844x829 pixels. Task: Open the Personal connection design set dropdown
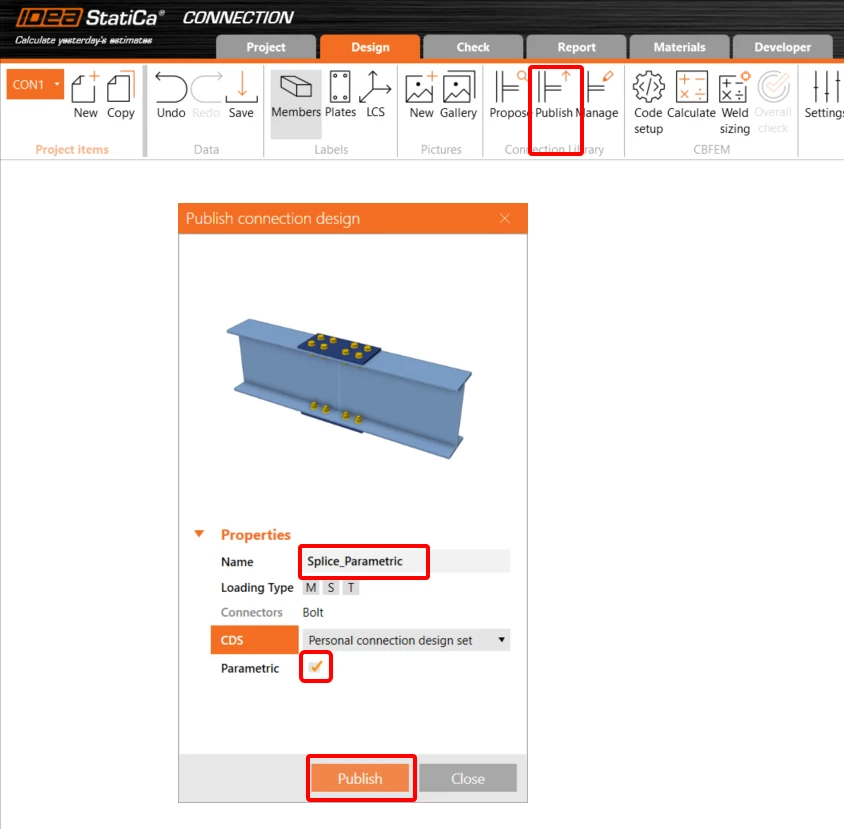pyautogui.click(x=406, y=640)
